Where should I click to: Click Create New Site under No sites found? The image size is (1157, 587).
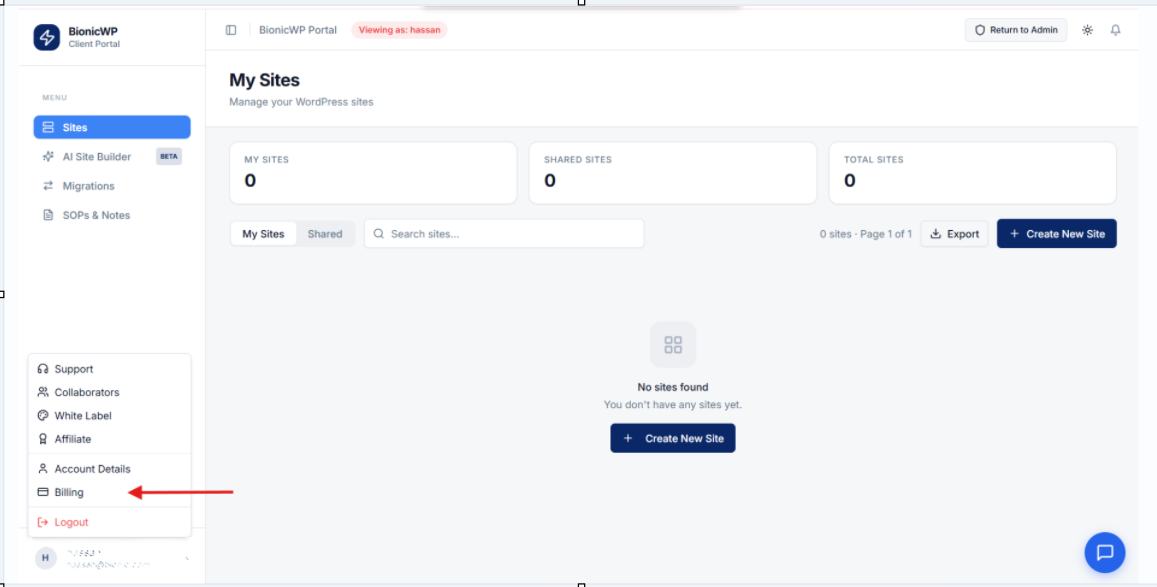[x=673, y=438]
